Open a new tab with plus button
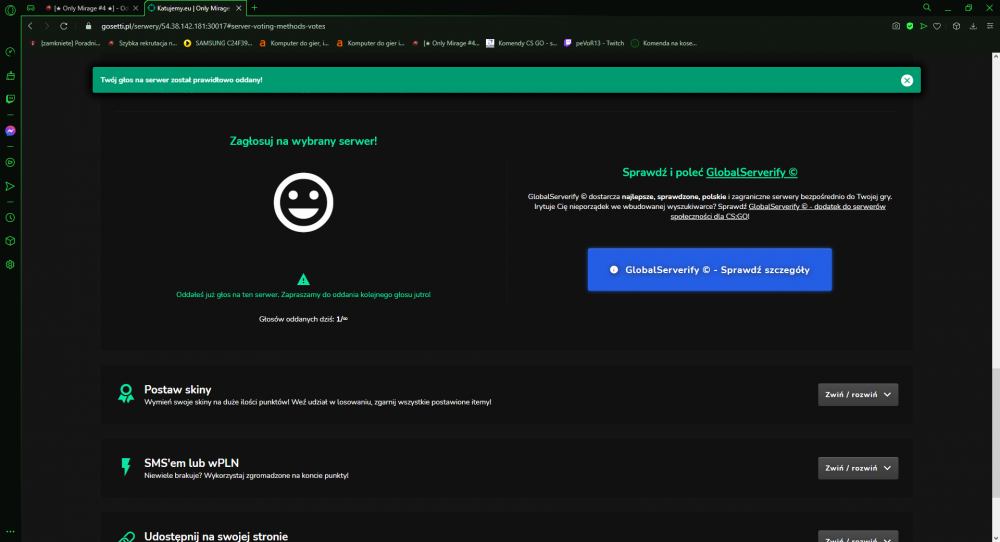The height and width of the screenshot is (542, 1000). pos(254,8)
